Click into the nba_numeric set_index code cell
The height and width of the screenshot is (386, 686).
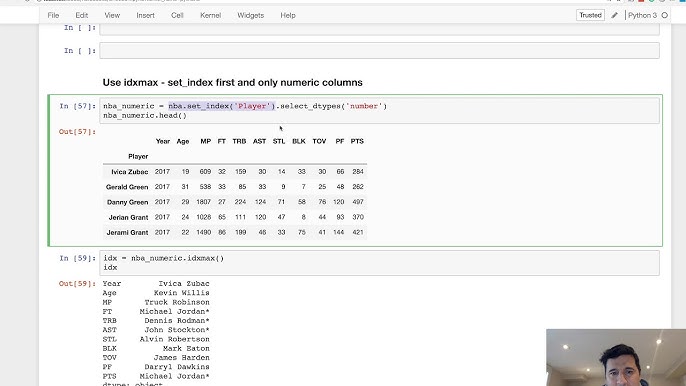tap(379, 111)
